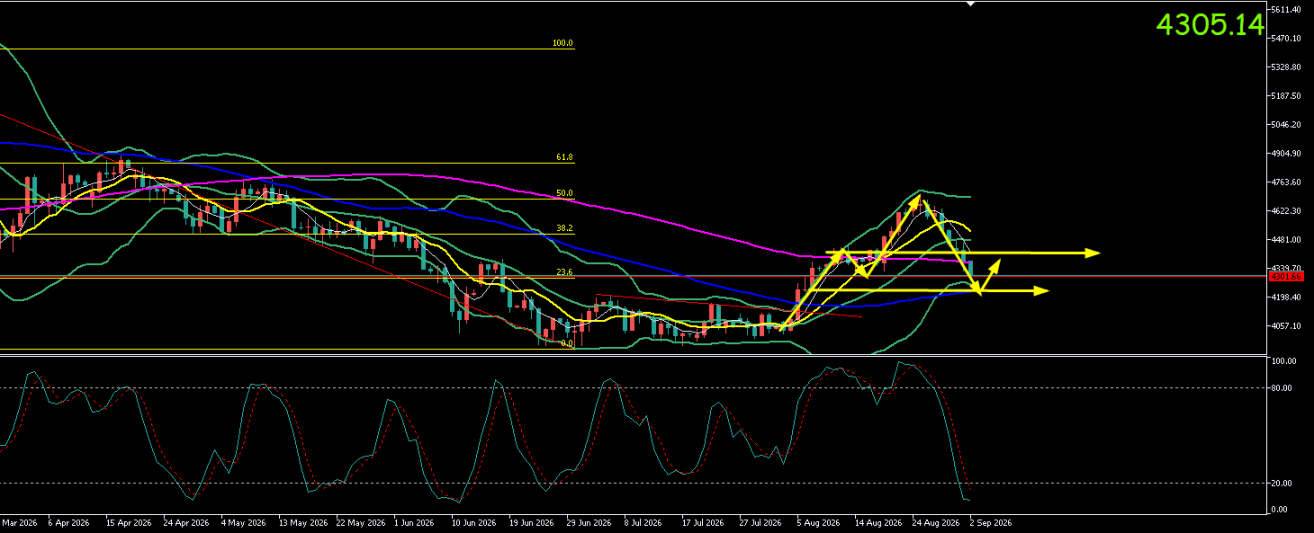Select the Fibonacci 38.2 level label
The height and width of the screenshot is (533, 1314).
point(564,229)
